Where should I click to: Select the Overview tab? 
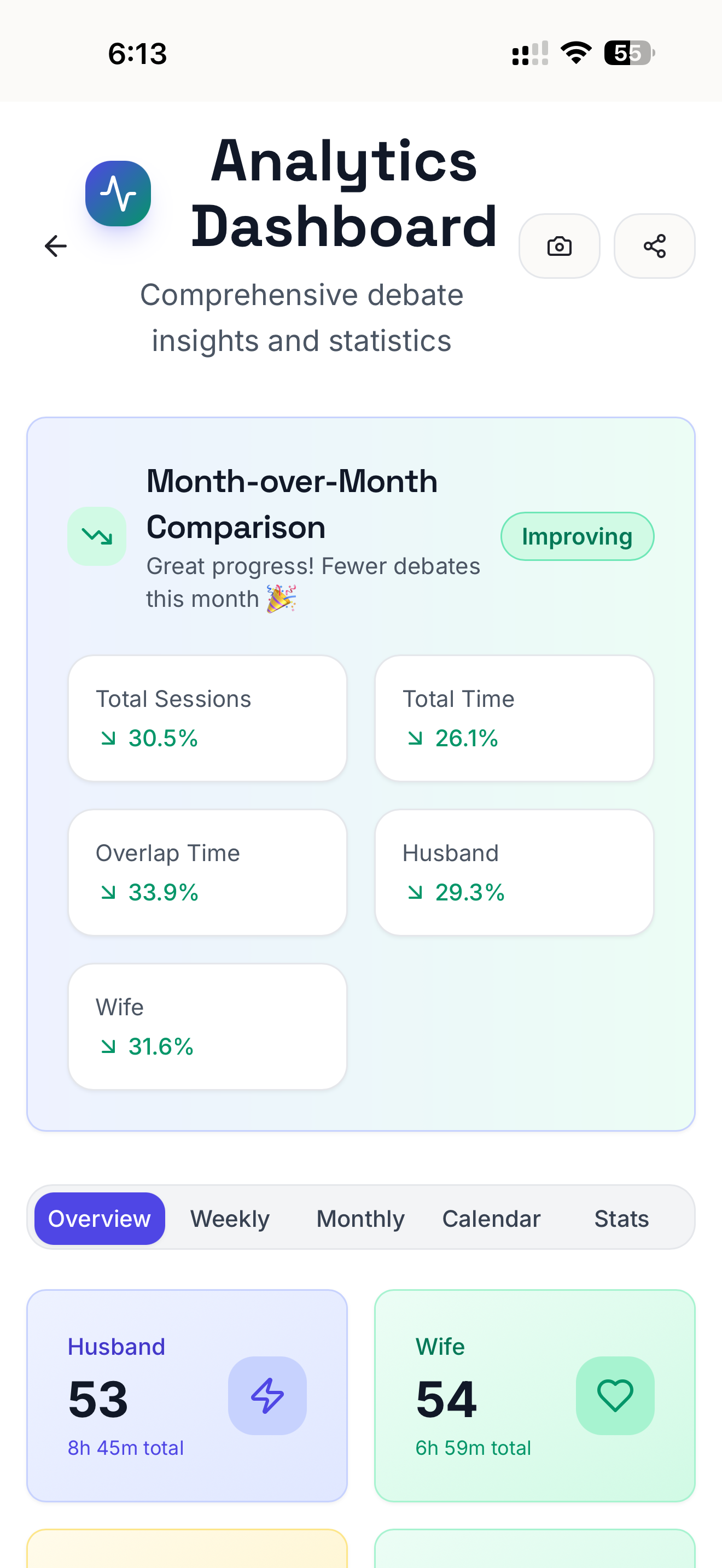tap(100, 1218)
